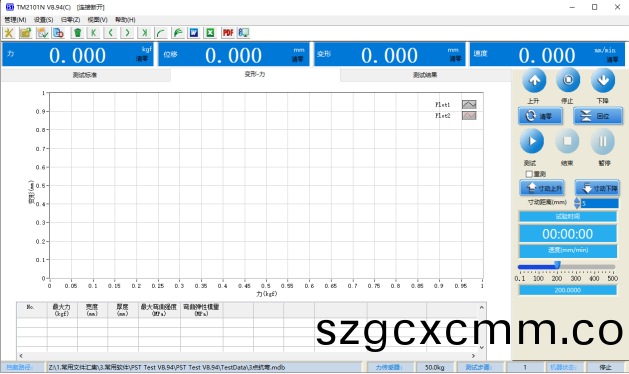Toggle Plot2 legend swatch

coord(469,116)
